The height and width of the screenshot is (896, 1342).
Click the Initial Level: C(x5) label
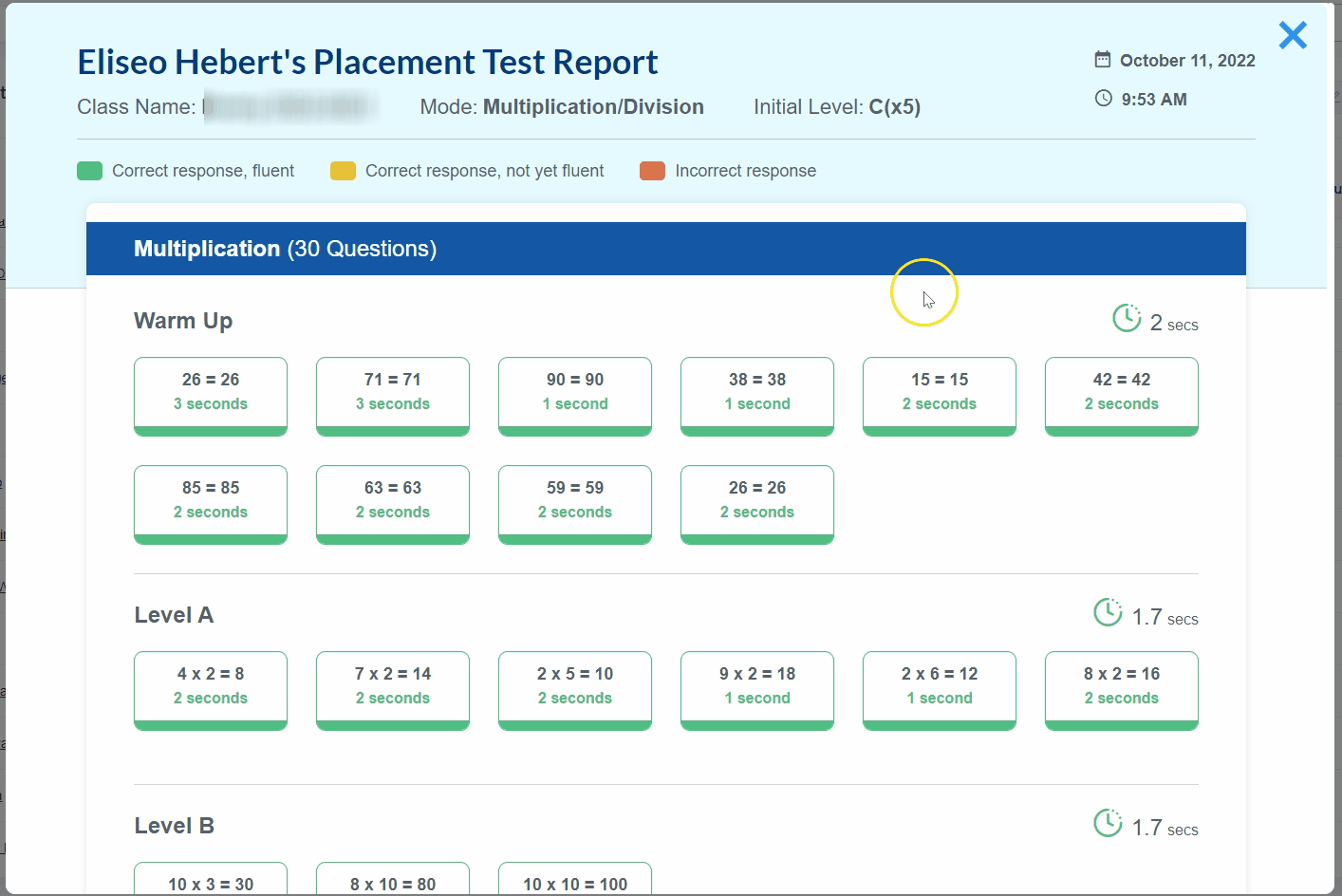tap(837, 106)
